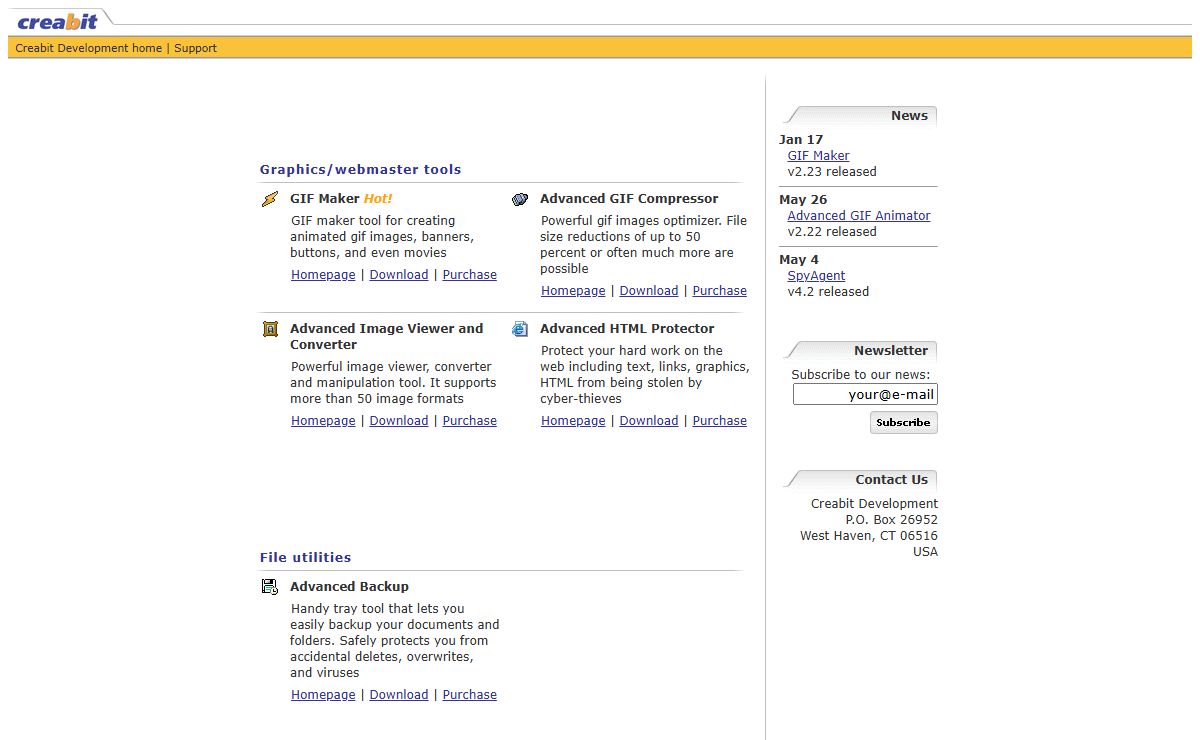Click the Advanced HTML Protector icon
Screen dimensions: 1200x740
(x=520, y=329)
